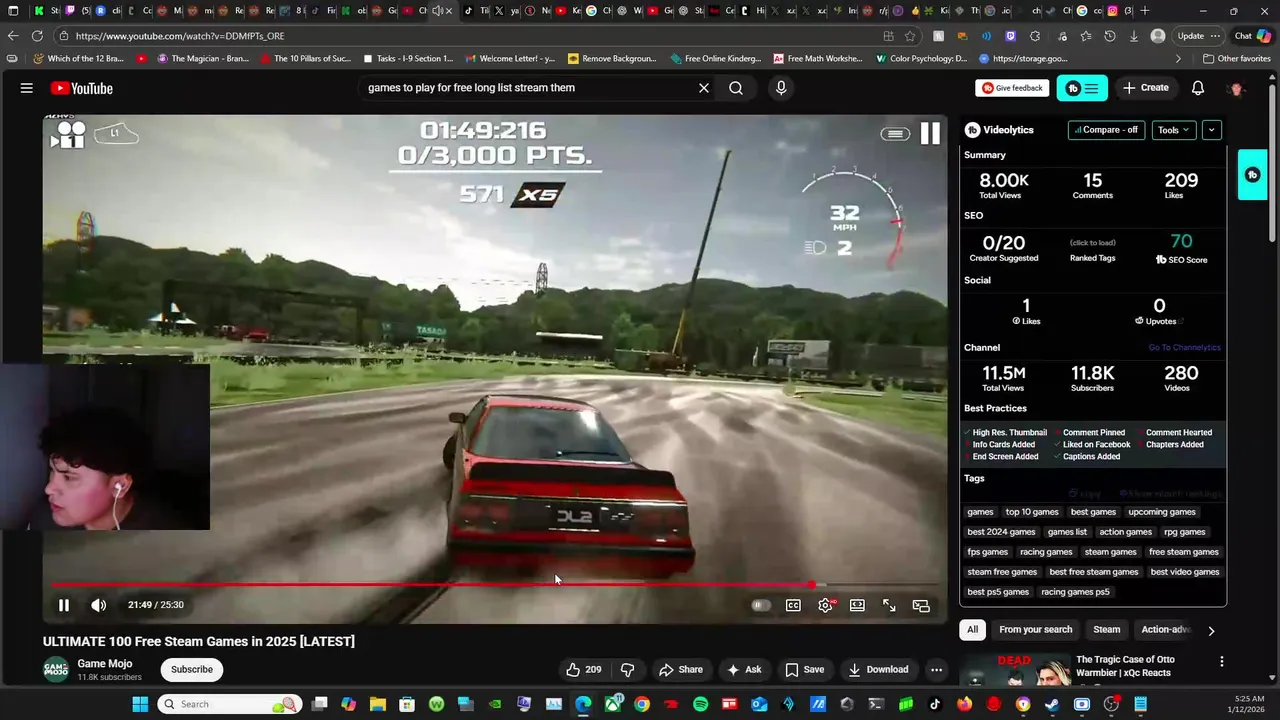This screenshot has height=720, width=1280.
Task: Open YouTube notifications bell
Action: pos(1197,88)
